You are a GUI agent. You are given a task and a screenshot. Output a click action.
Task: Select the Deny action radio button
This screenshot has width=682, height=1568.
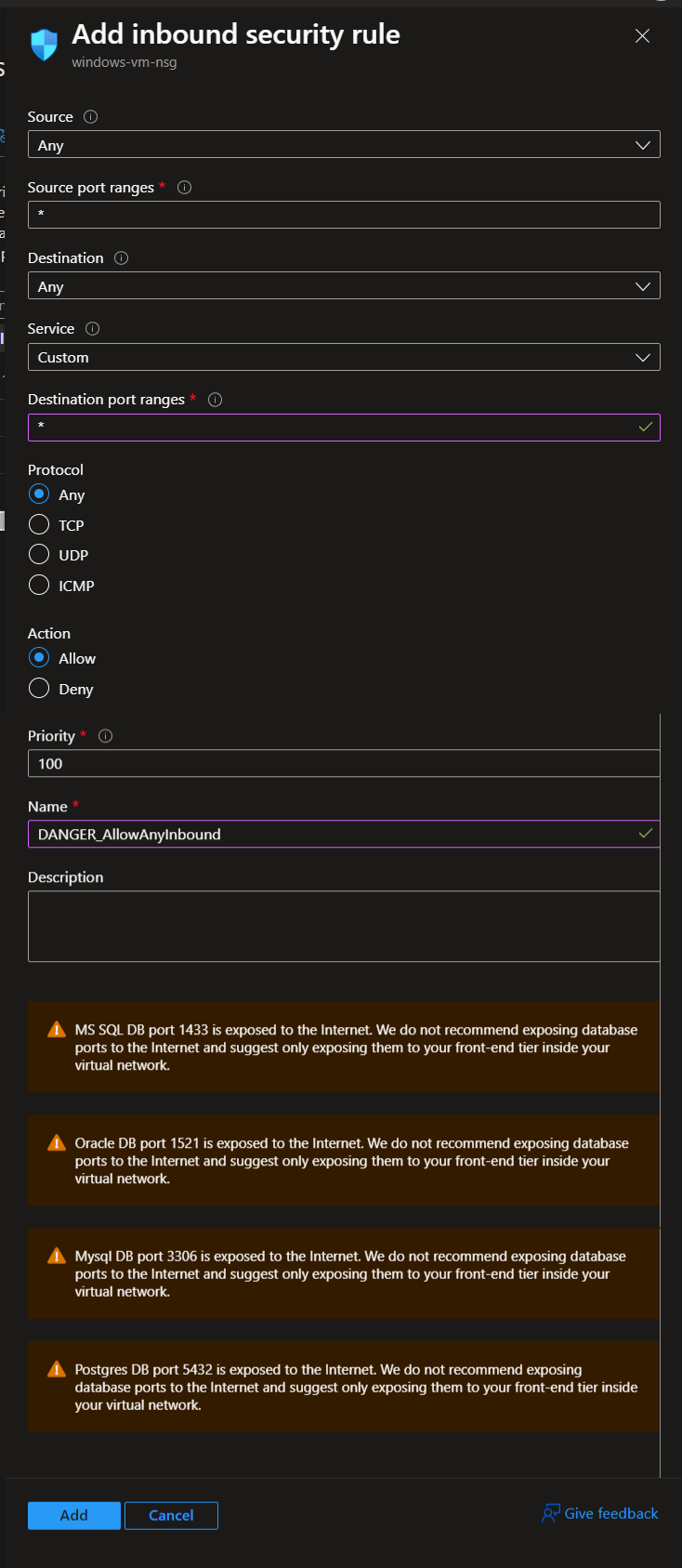(39, 688)
